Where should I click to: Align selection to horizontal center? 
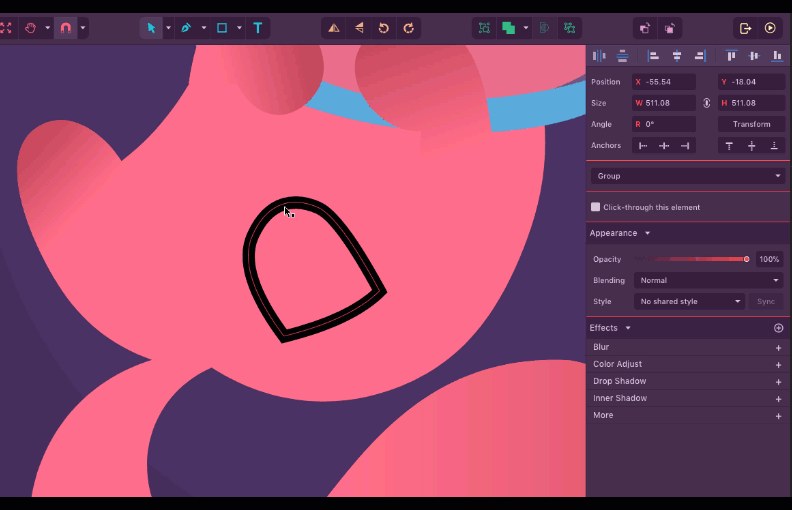[x=677, y=56]
